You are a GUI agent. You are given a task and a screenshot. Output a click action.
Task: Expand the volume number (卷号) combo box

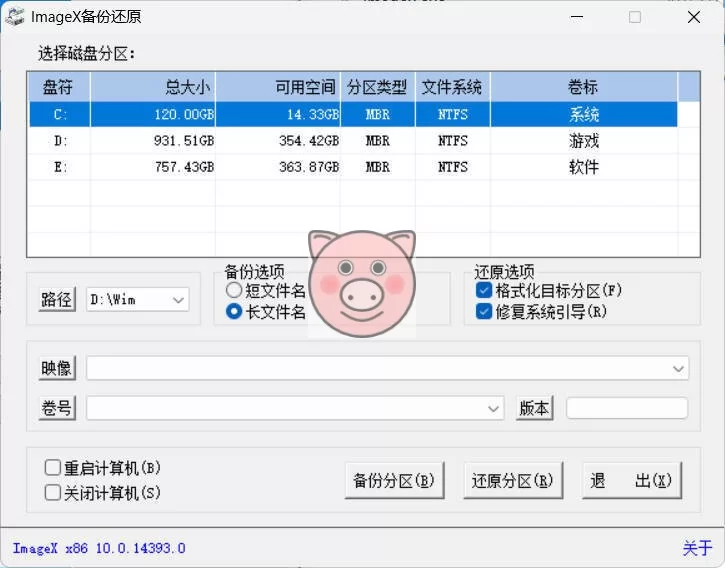click(x=493, y=408)
